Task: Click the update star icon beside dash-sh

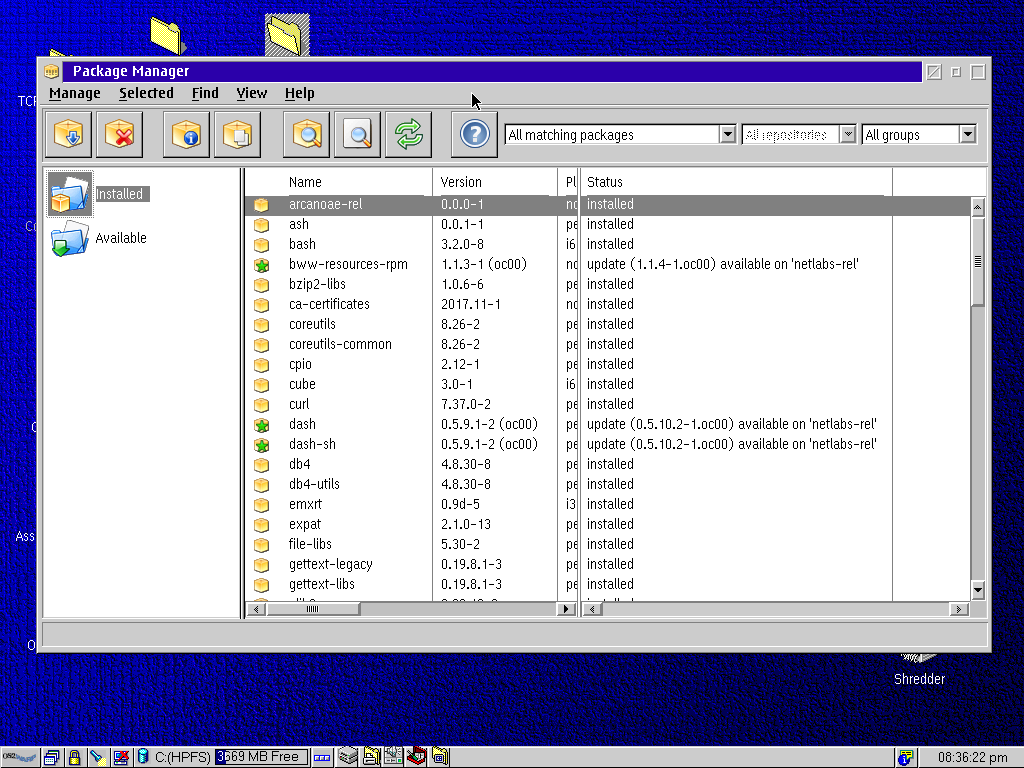Action: 262,445
